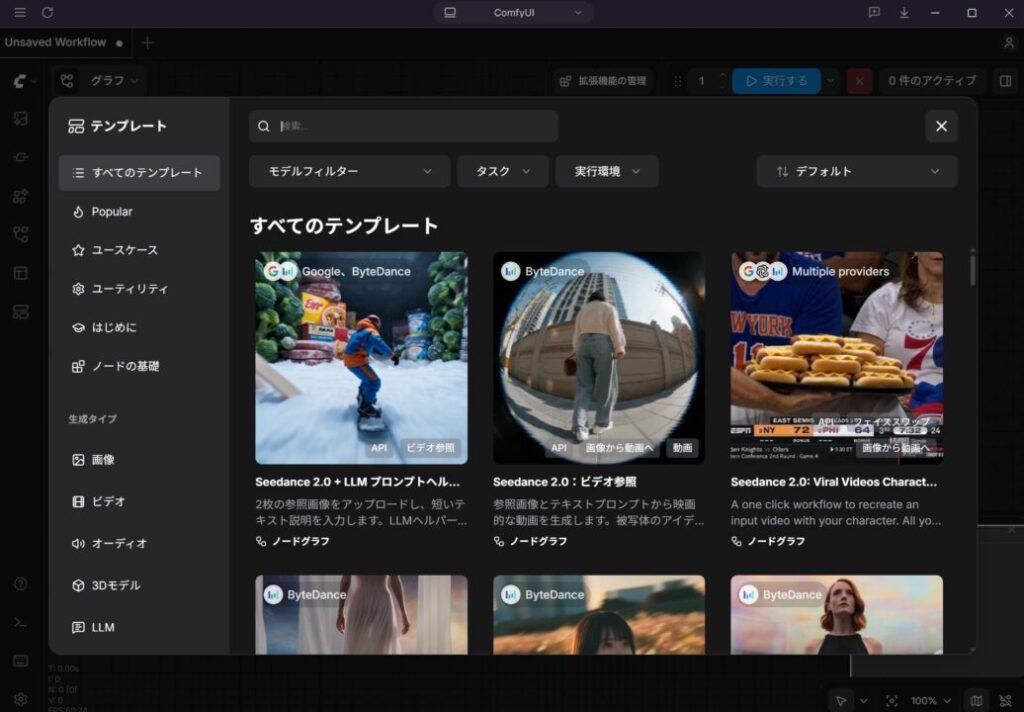This screenshot has width=1024, height=712.
Task: Open the ByteDance white dress template thumbnail
Action: (x=361, y=615)
